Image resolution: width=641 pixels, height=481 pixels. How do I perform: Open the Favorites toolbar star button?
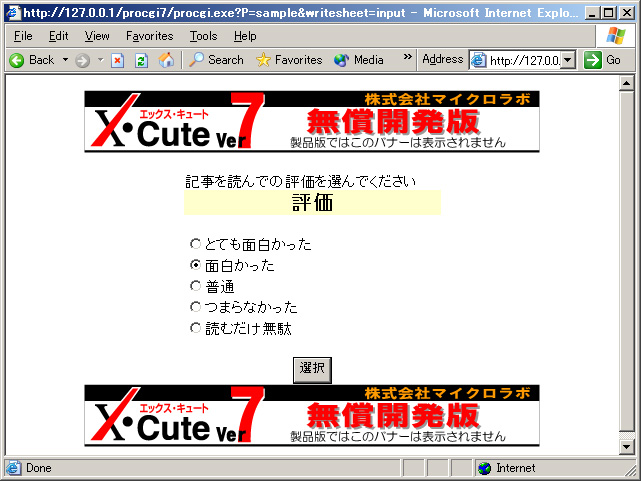coord(289,60)
